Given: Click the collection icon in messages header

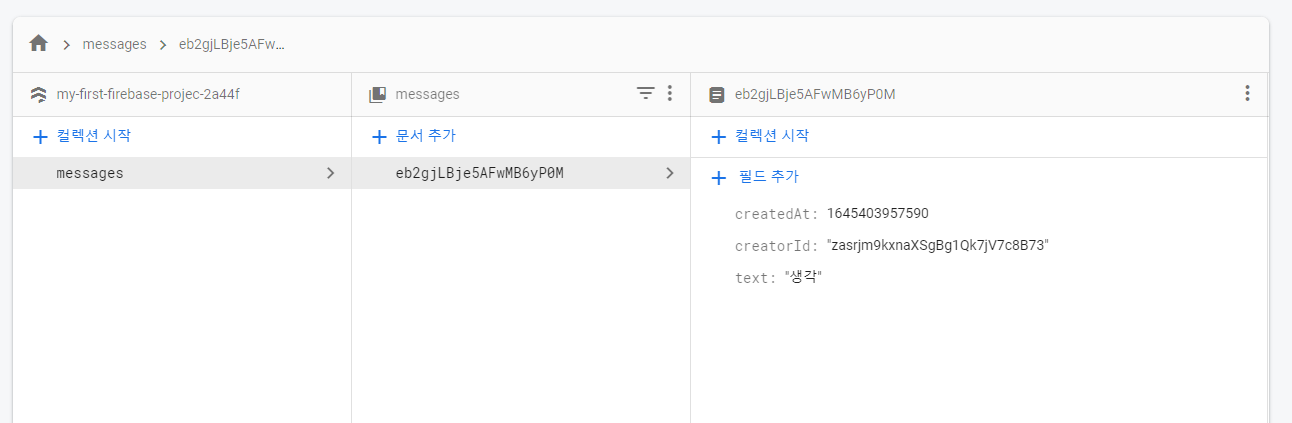Looking at the screenshot, I should 377,95.
